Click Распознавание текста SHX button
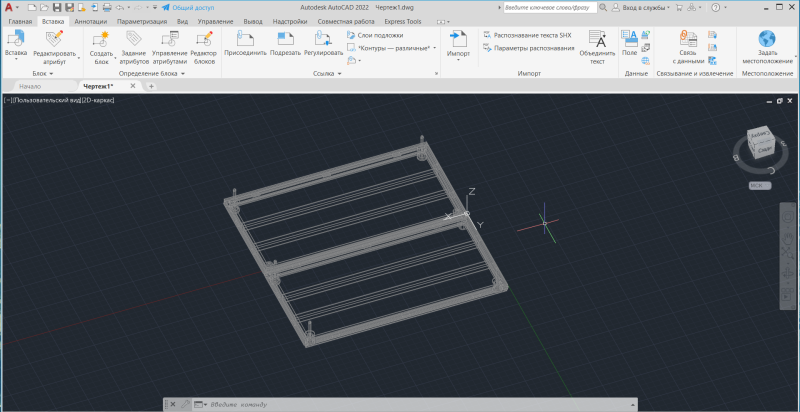This screenshot has height=412, width=800. pyautogui.click(x=527, y=34)
